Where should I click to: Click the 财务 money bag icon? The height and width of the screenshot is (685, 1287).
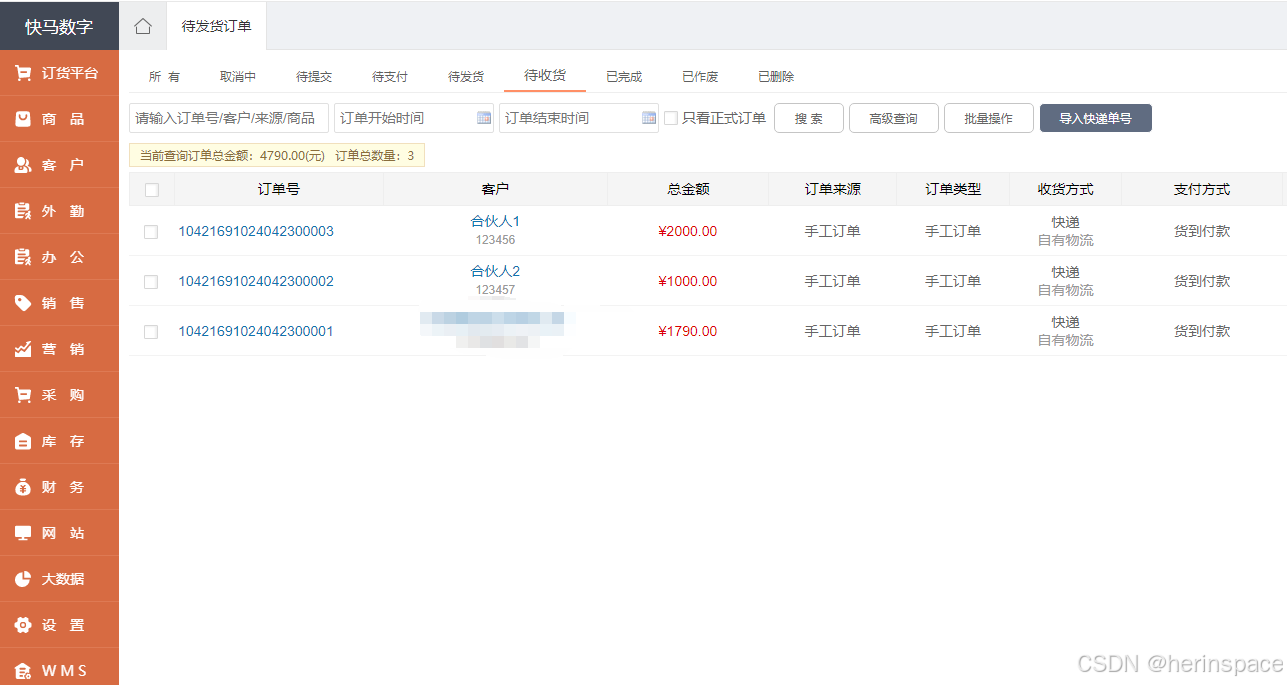(23, 487)
